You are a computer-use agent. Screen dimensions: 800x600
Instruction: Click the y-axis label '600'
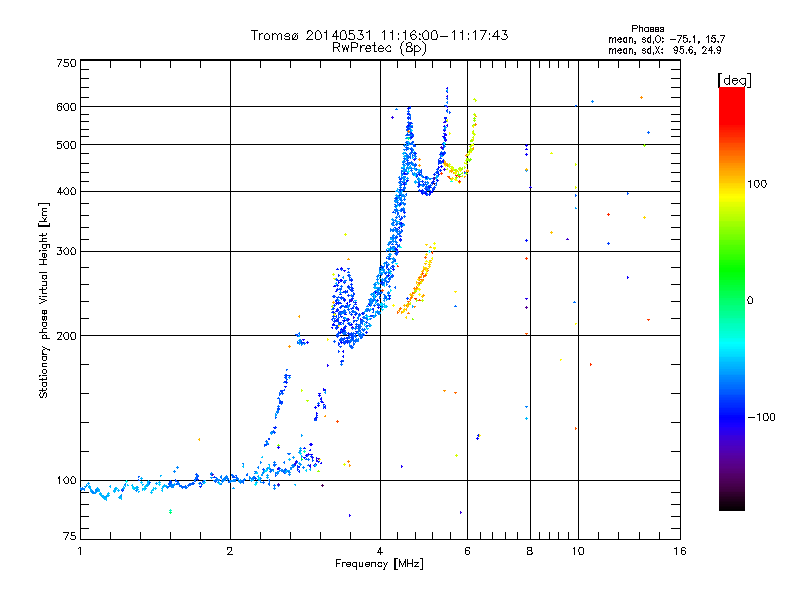click(66, 107)
